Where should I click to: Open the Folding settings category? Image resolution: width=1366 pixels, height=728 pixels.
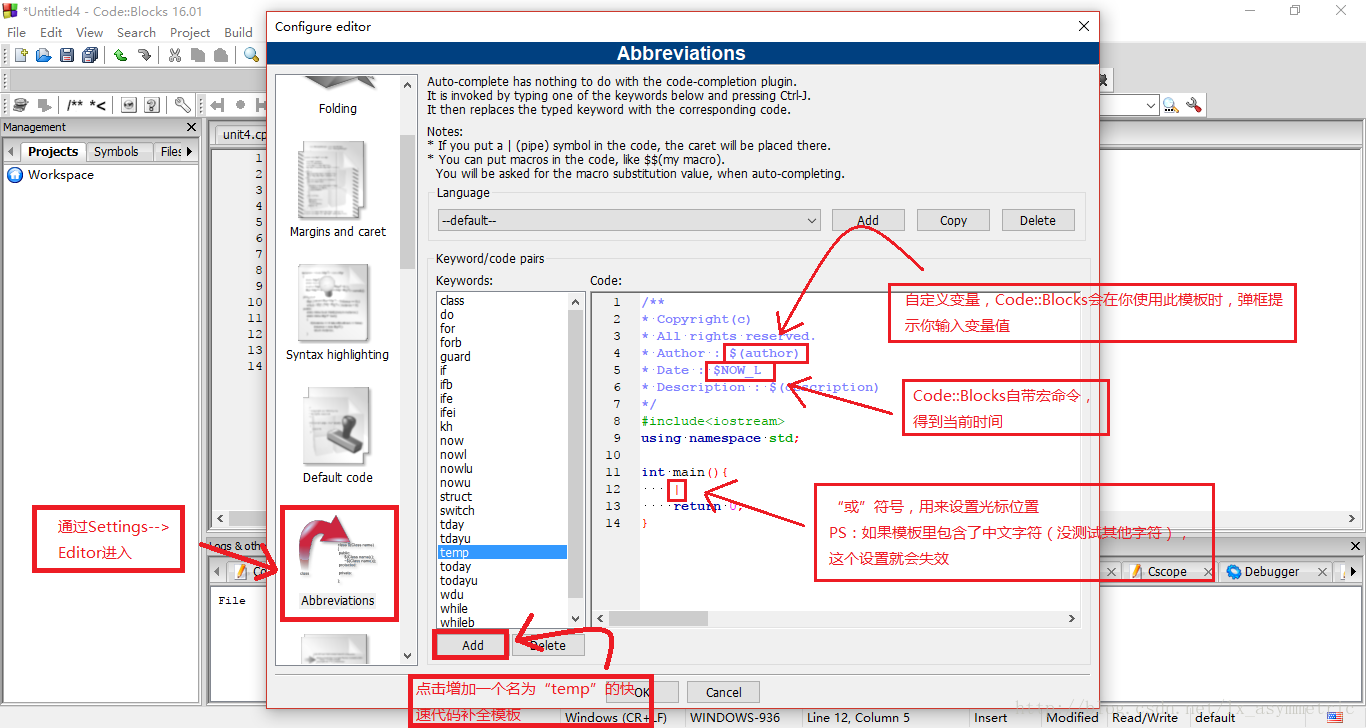pos(337,97)
